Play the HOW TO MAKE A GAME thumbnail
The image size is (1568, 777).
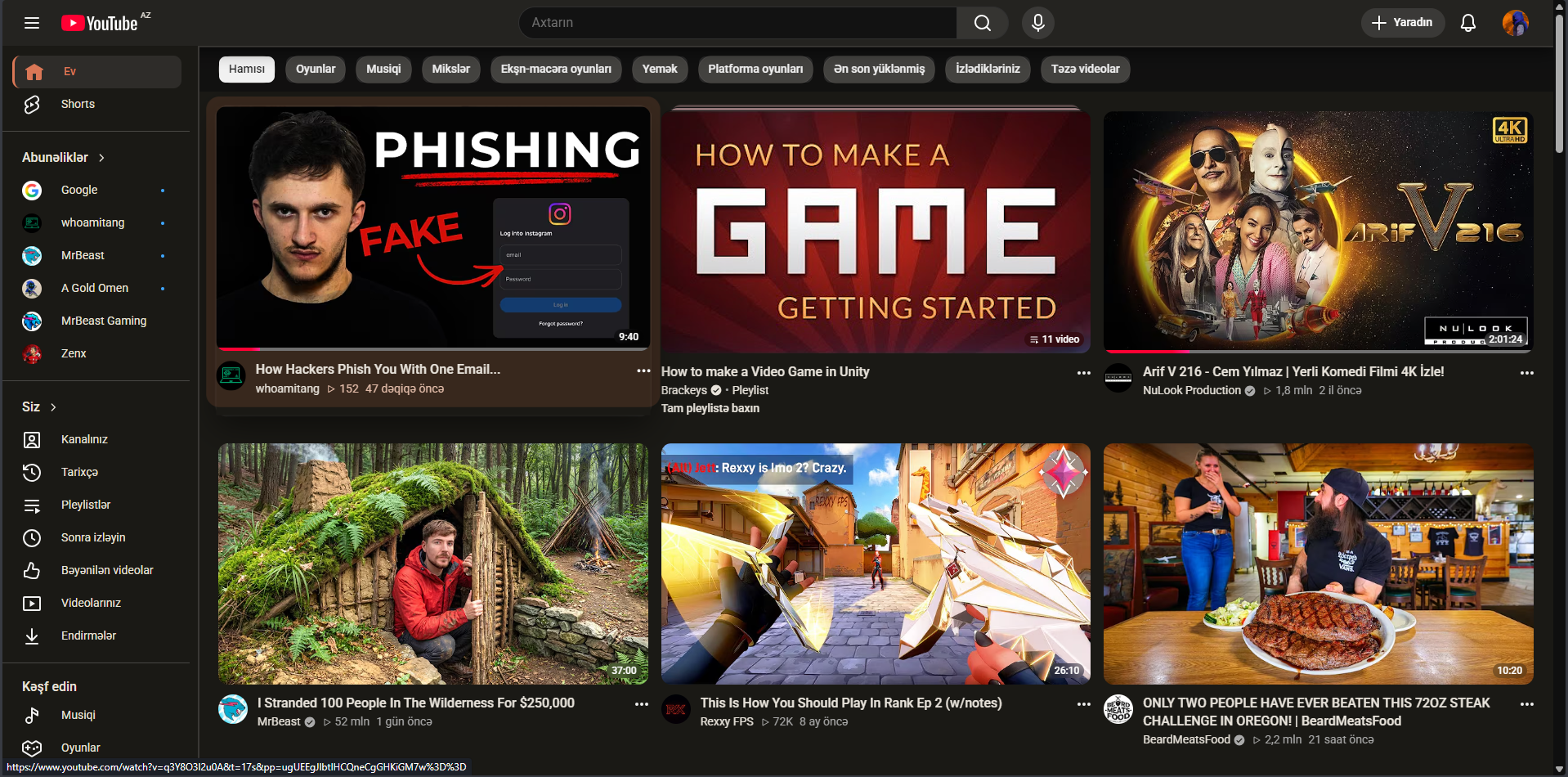(876, 232)
